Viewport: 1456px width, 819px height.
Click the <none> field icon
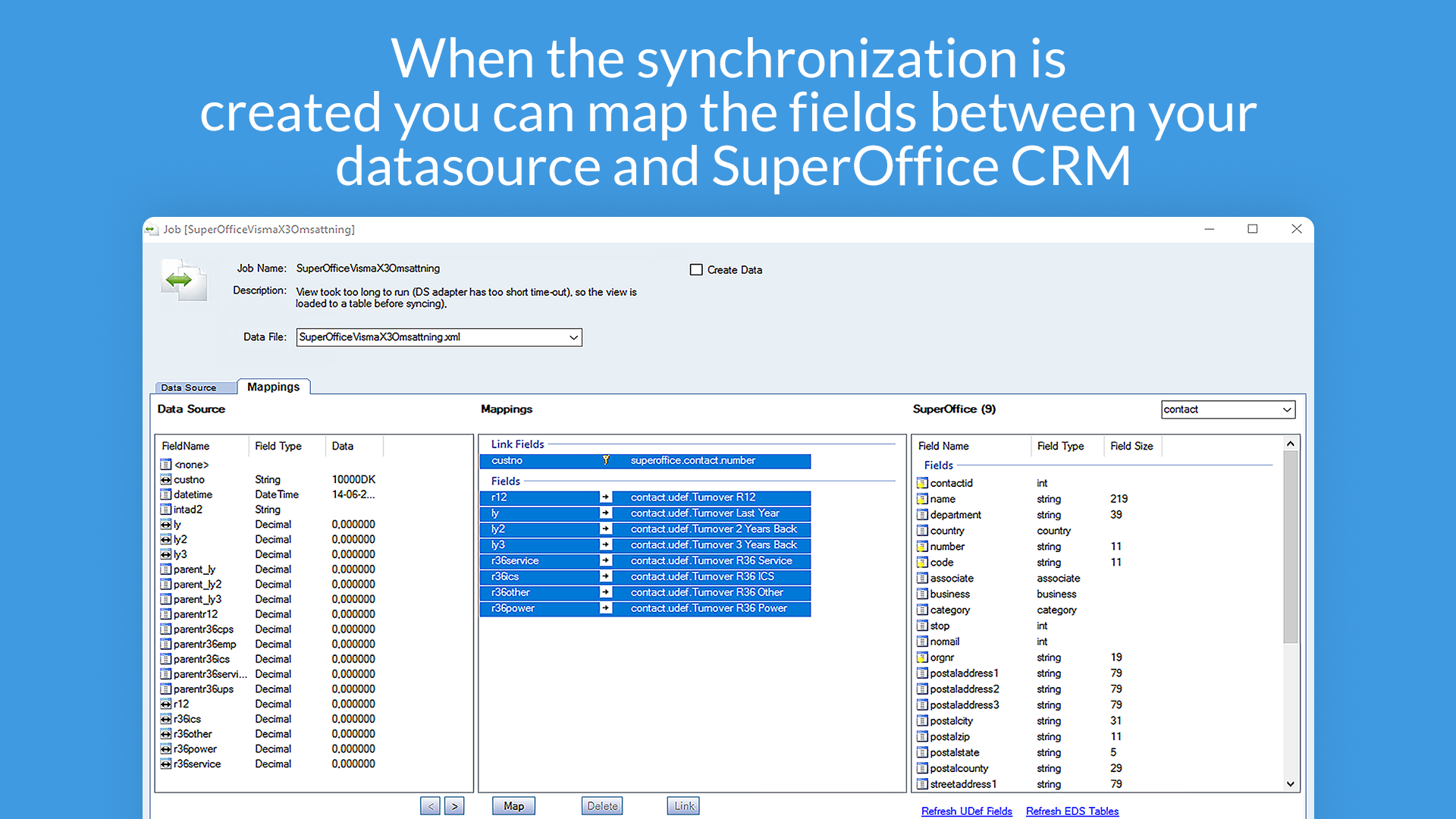point(166,464)
